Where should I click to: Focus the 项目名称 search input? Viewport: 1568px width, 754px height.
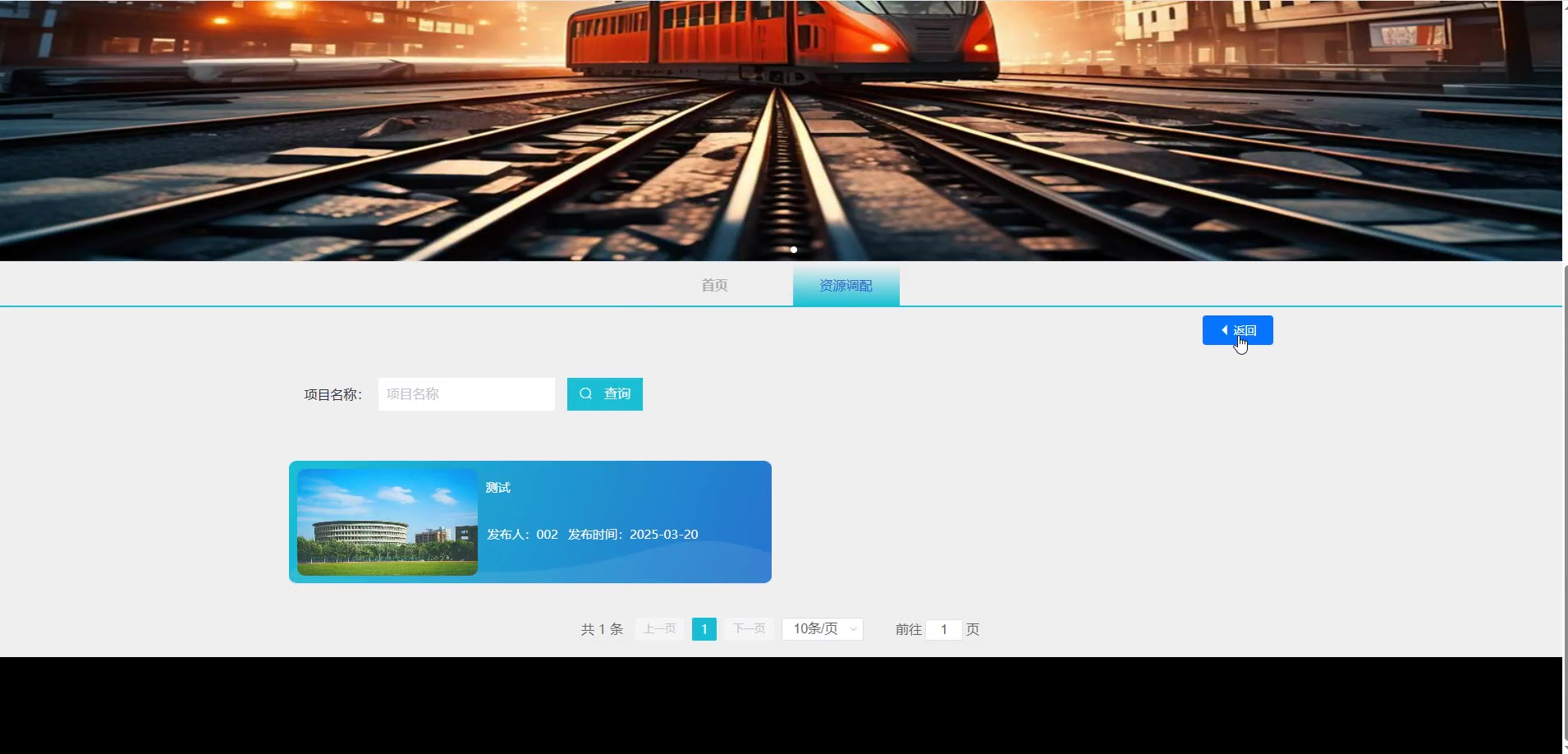(466, 394)
